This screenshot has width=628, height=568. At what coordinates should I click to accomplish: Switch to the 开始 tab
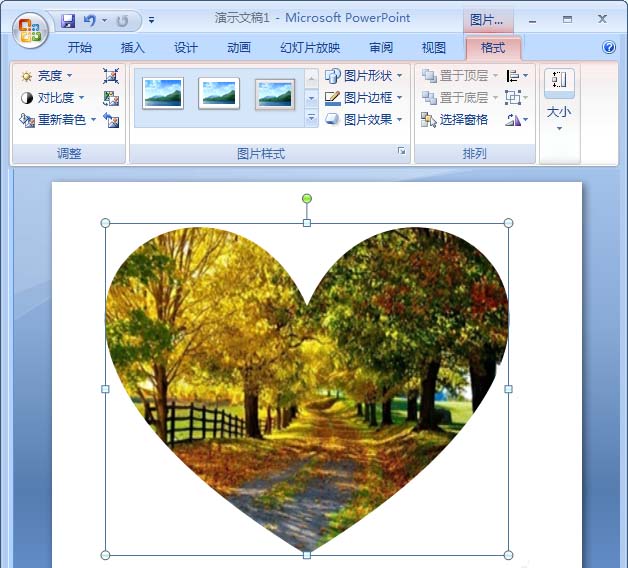click(x=79, y=48)
